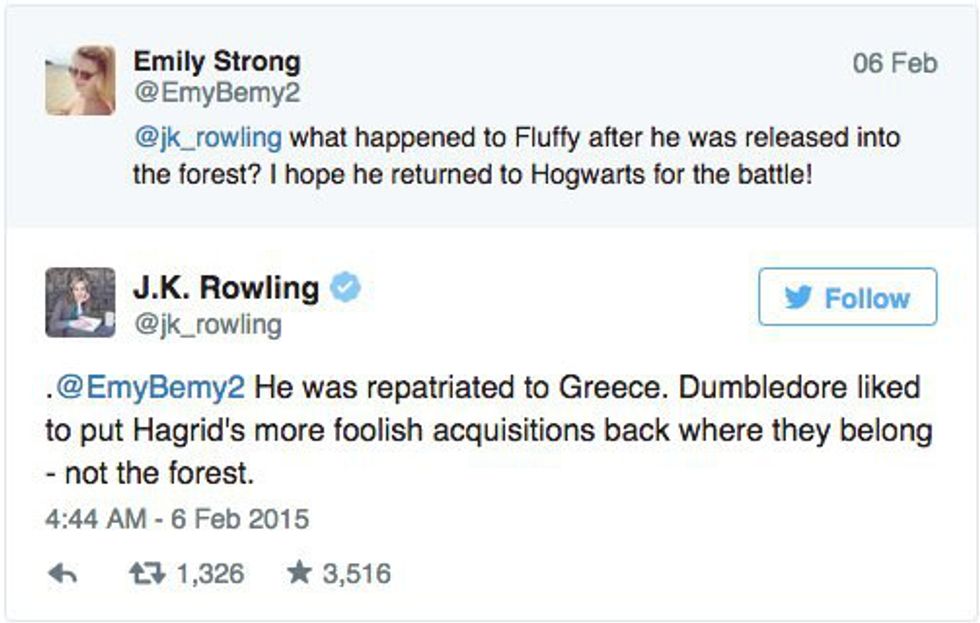Open the J.K. Rowling display name link

[x=226, y=288]
